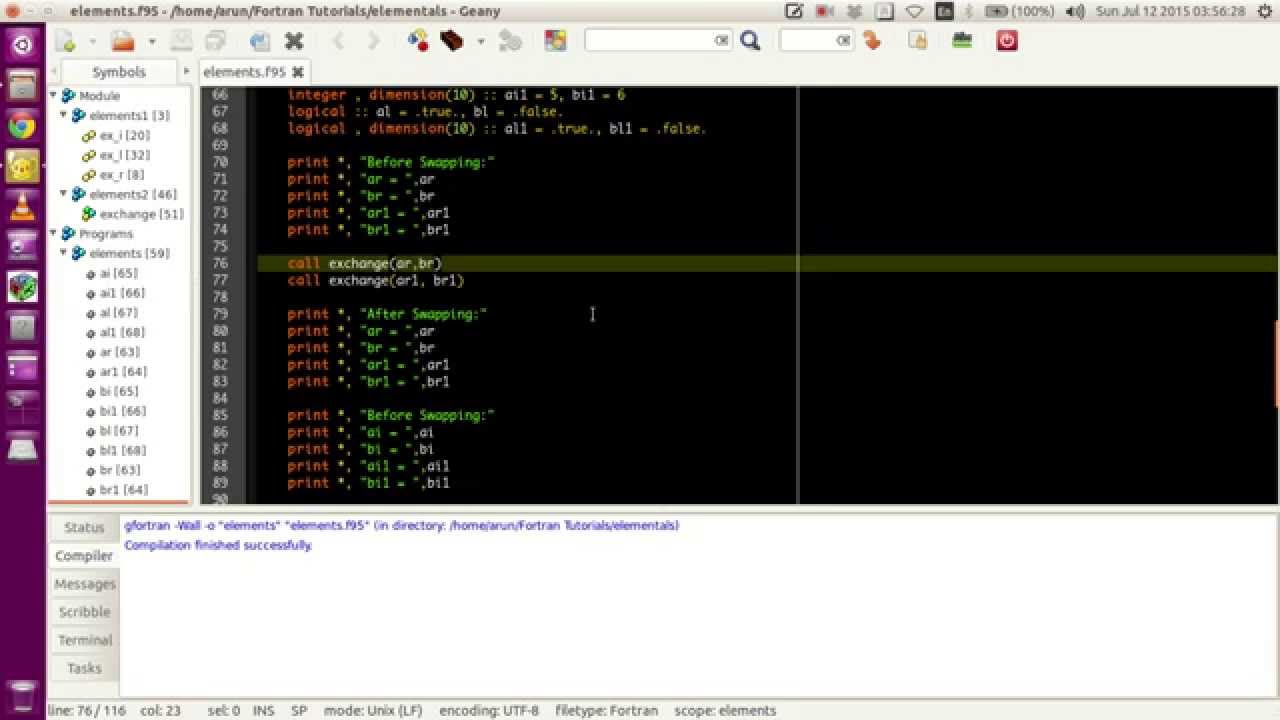This screenshot has height=720, width=1280.
Task: Click 'Compilation finished successfully.' message
Action: [218, 545]
